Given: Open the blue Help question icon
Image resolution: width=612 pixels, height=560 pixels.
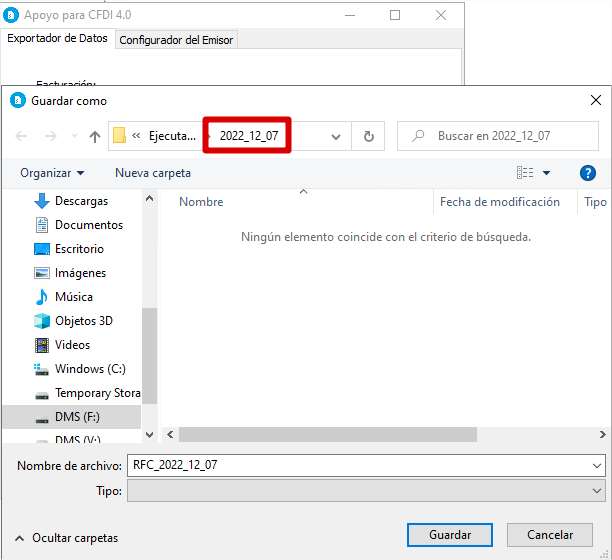Looking at the screenshot, I should (588, 173).
